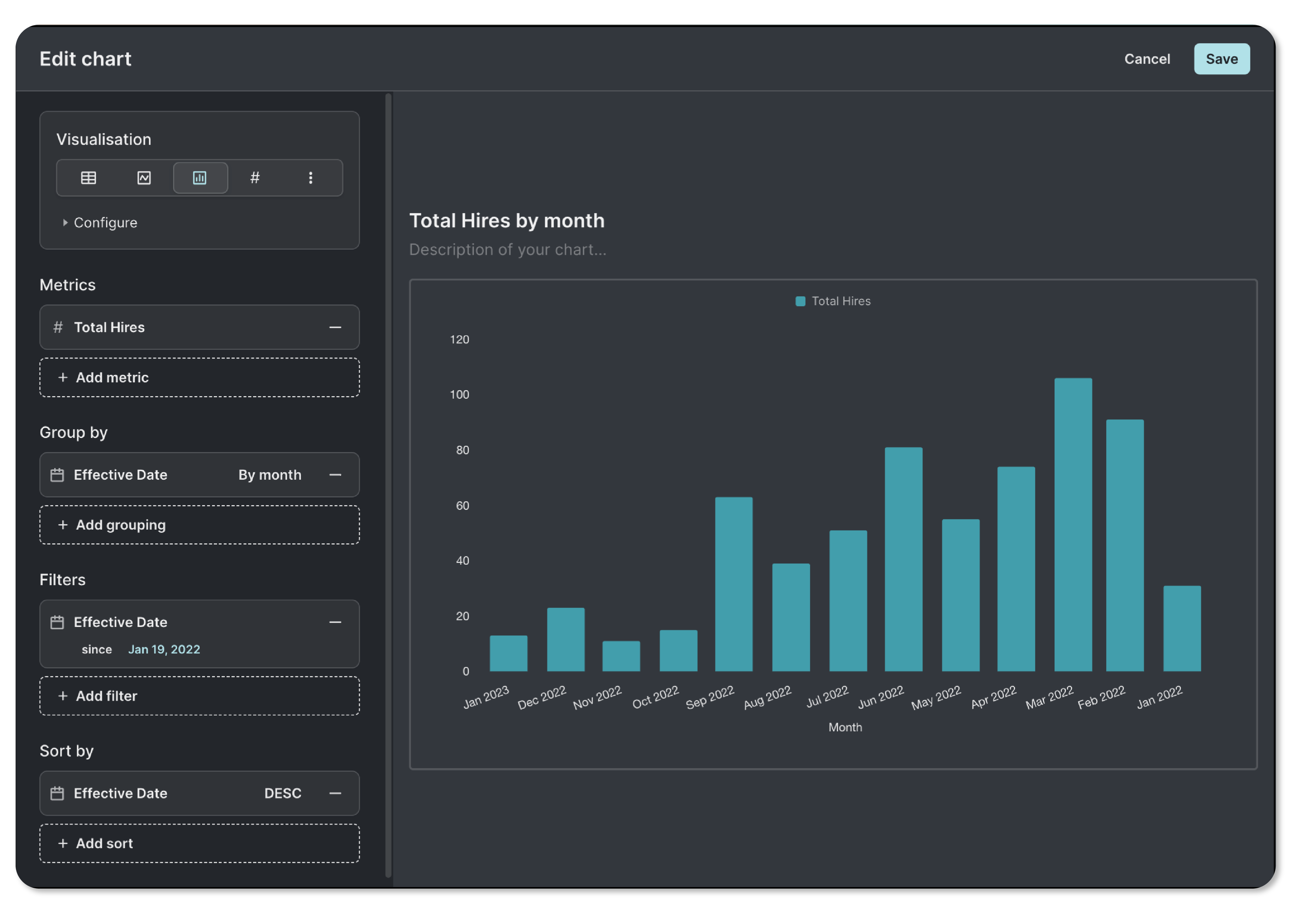The image size is (1296, 924).
Task: Click the chart description field
Action: (508, 250)
